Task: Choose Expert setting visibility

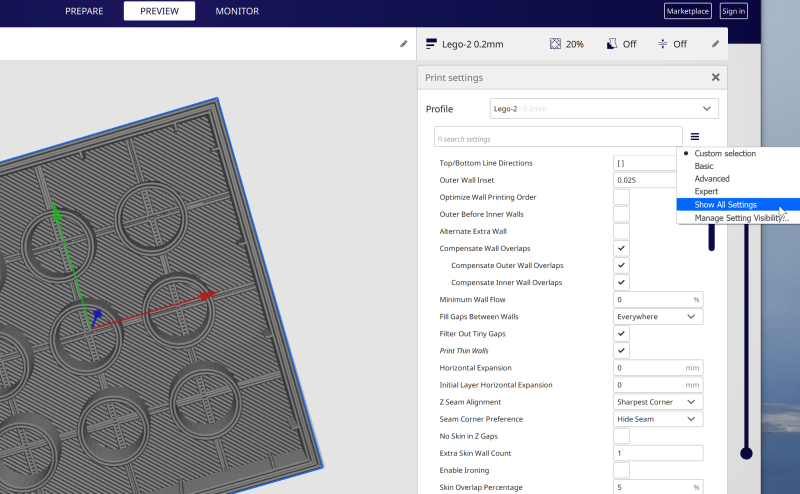Action: (x=706, y=192)
